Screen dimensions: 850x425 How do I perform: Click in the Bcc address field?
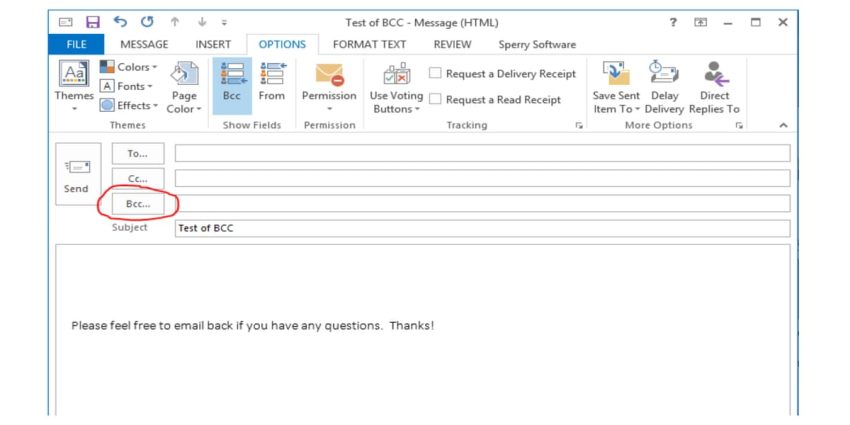coord(482,203)
